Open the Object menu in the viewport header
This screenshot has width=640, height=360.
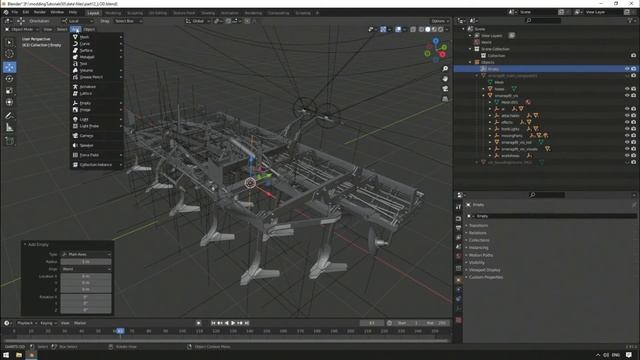(89, 29)
